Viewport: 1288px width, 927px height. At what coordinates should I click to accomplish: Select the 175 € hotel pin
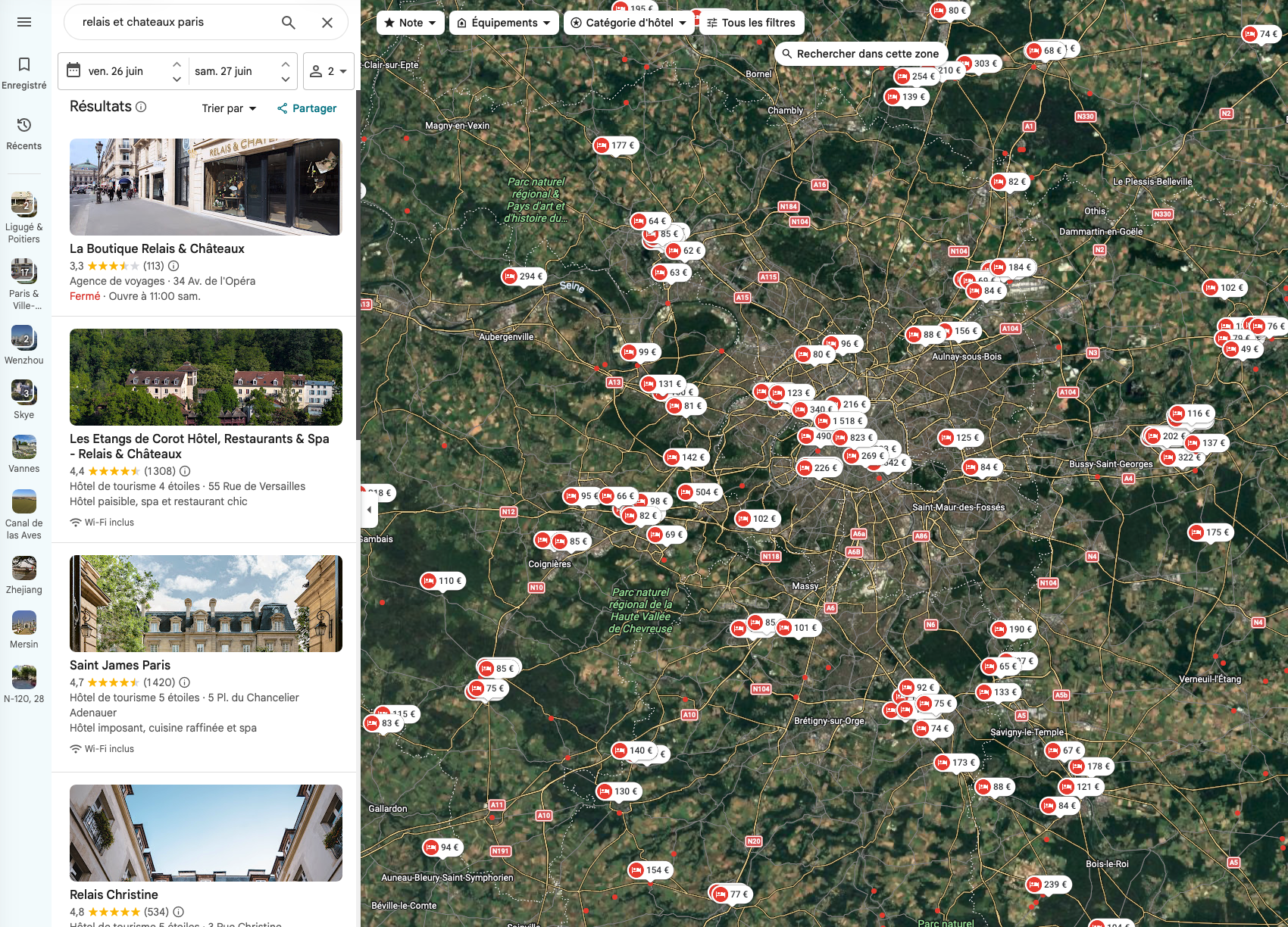pyautogui.click(x=1211, y=532)
